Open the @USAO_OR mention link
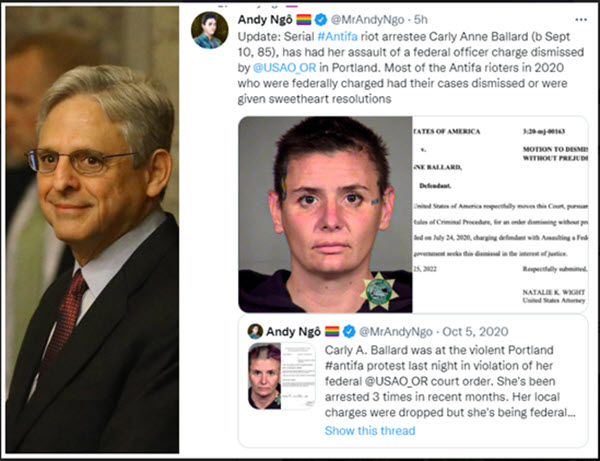This screenshot has height=461, width=600. coord(284,68)
